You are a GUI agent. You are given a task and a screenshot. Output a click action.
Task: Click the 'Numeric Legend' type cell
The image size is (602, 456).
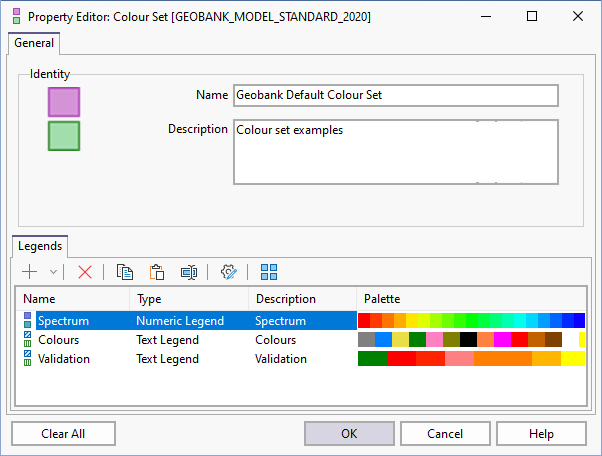pos(180,321)
